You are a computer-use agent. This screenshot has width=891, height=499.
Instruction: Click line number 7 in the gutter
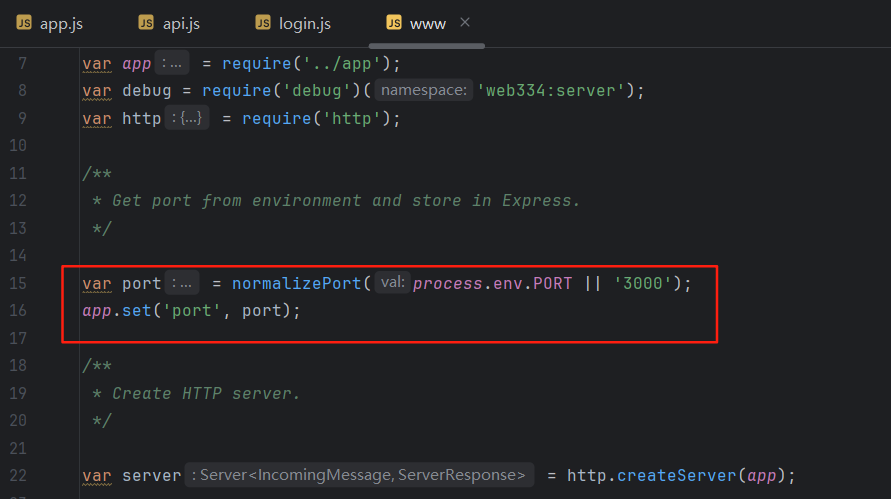[x=22, y=63]
